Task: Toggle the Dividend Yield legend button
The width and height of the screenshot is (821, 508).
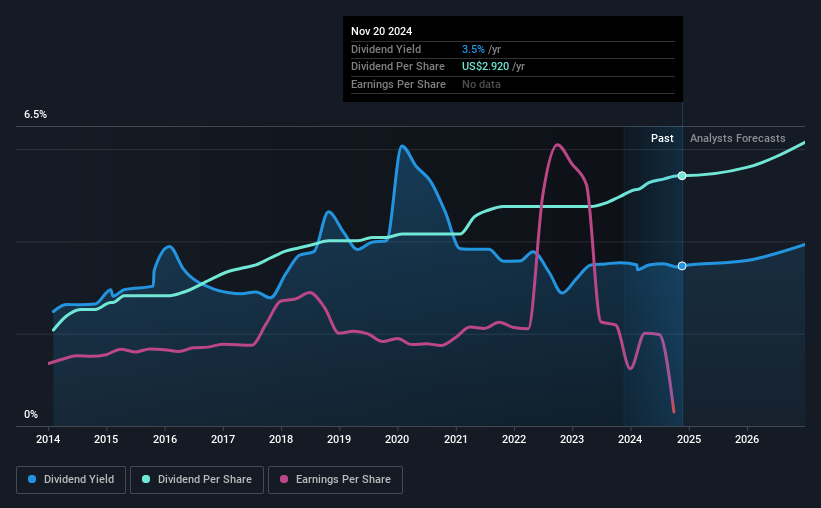Action: pyautogui.click(x=71, y=480)
